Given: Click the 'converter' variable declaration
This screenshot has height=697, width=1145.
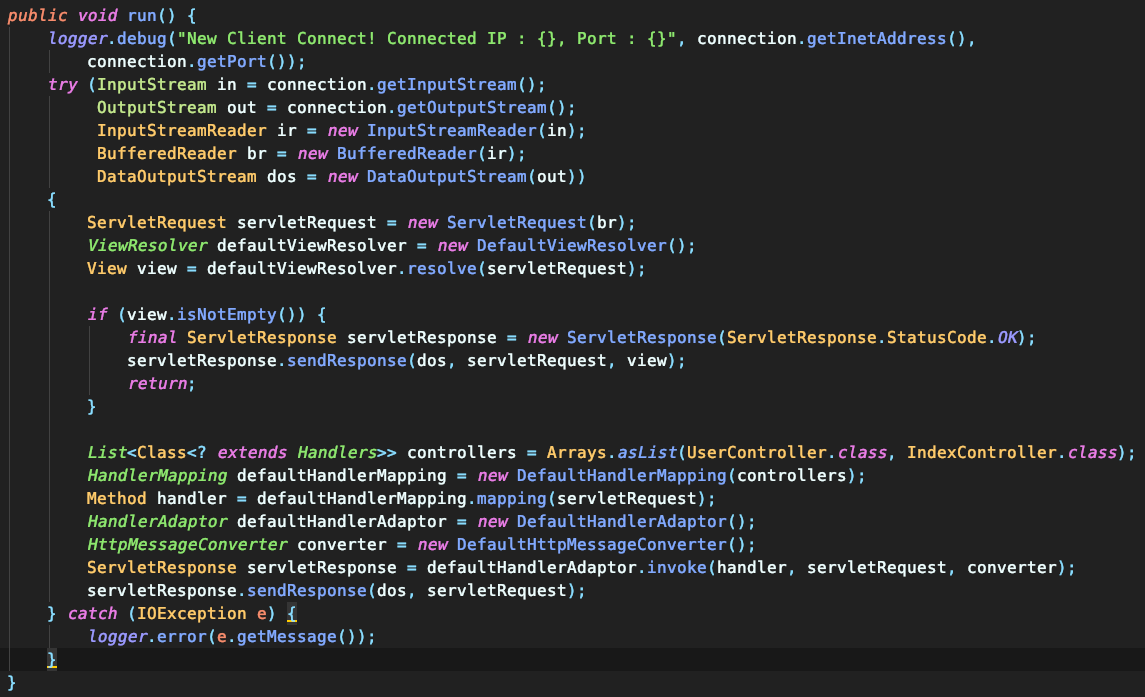Looking at the screenshot, I should [342, 545].
